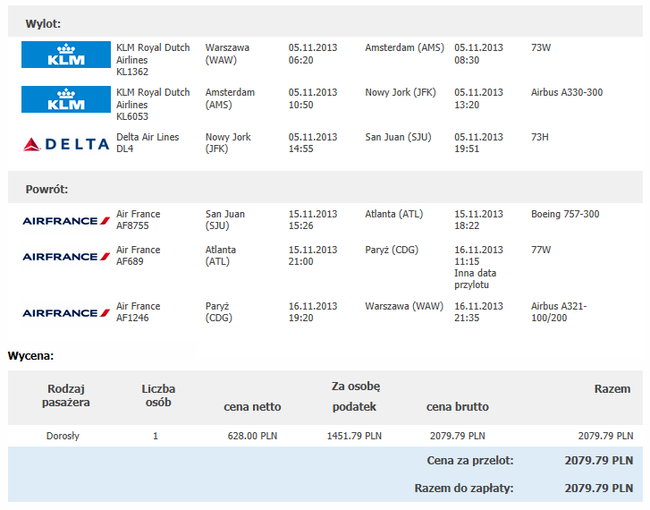Select the Wylot section header

(x=325, y=23)
